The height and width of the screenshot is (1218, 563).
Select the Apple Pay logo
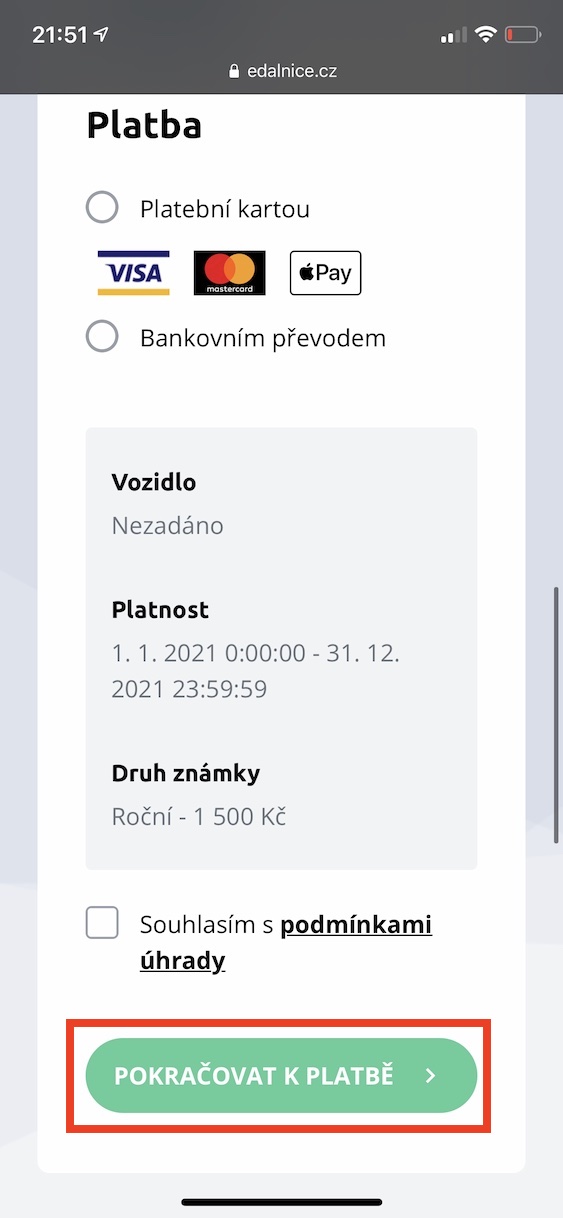(325, 273)
